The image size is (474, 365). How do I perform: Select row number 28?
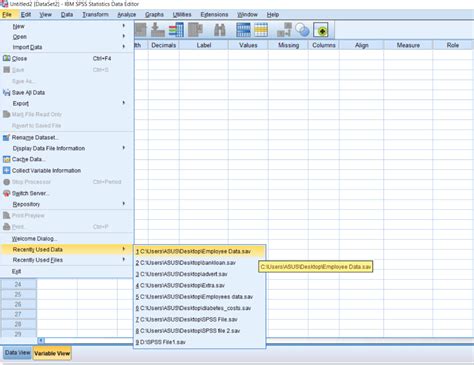(x=18, y=324)
